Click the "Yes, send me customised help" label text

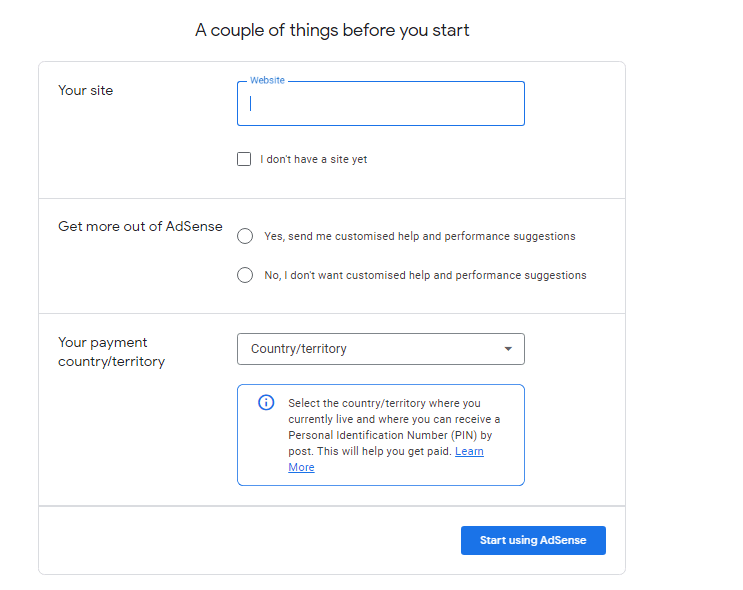pos(420,236)
